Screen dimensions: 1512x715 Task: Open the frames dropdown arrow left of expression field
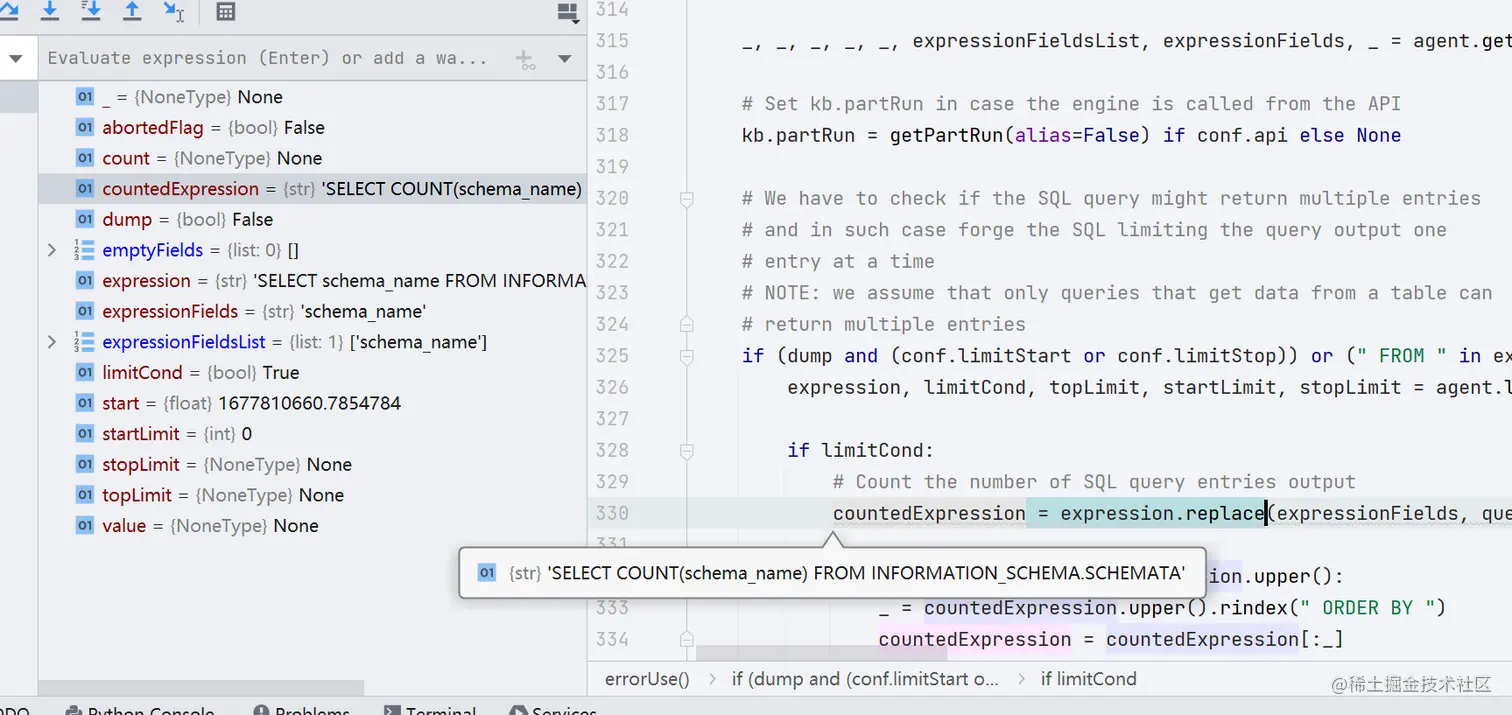click(15, 59)
